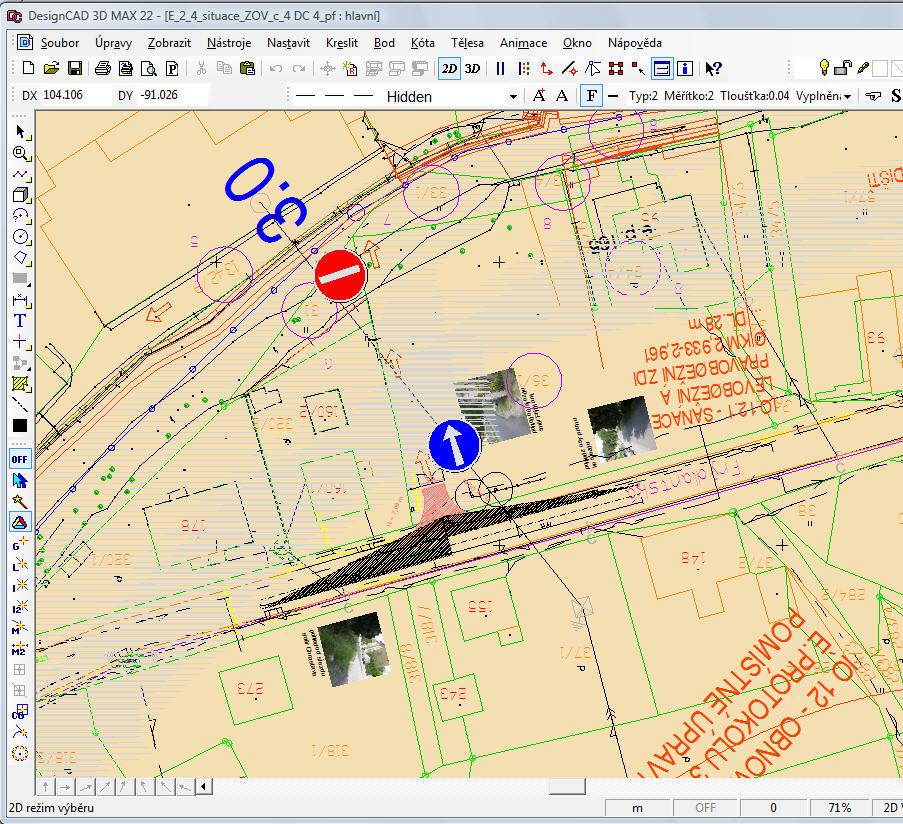
Task: Enable Midpoint snap marked M
Action: pos(20,628)
